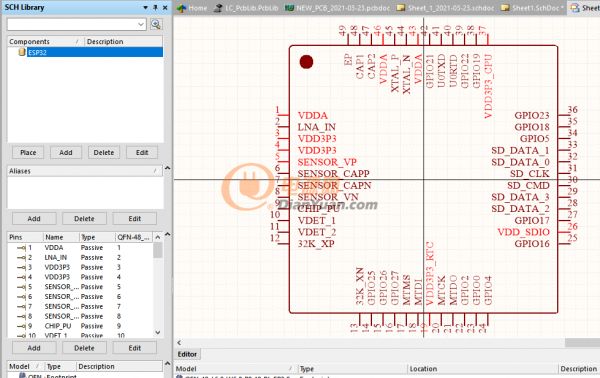This screenshot has height=378, width=600.
Task: Click the Delete button under Components
Action: (104, 152)
